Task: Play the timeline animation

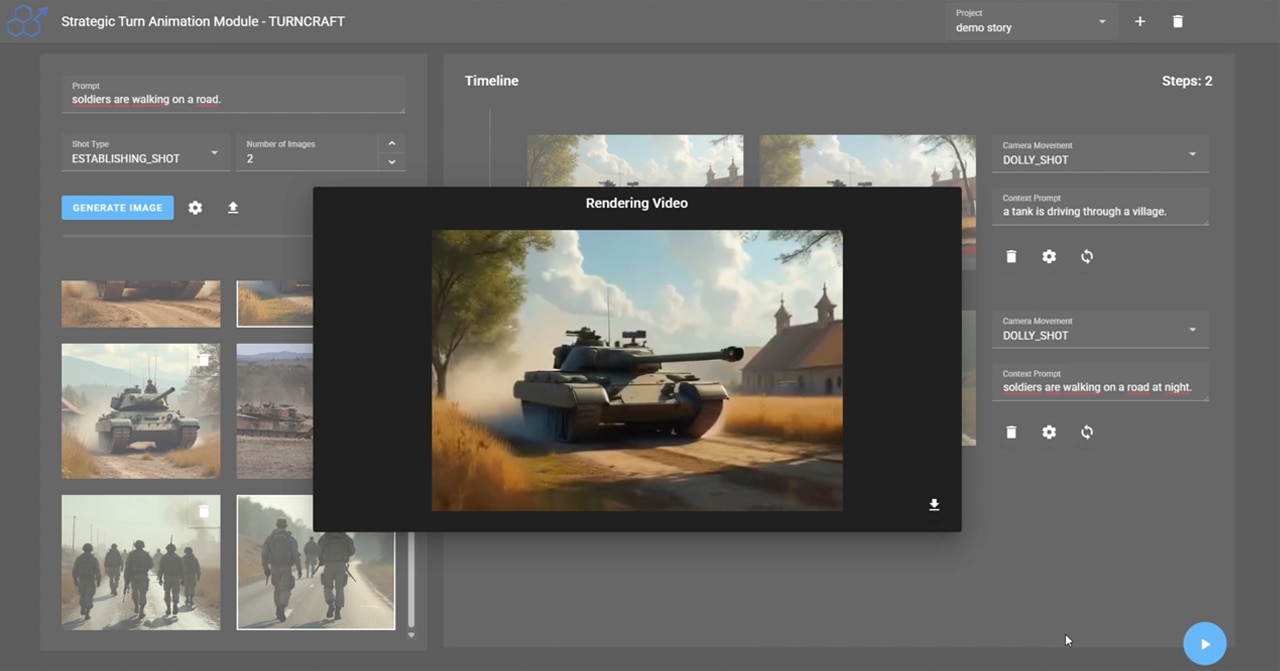Action: (x=1204, y=644)
